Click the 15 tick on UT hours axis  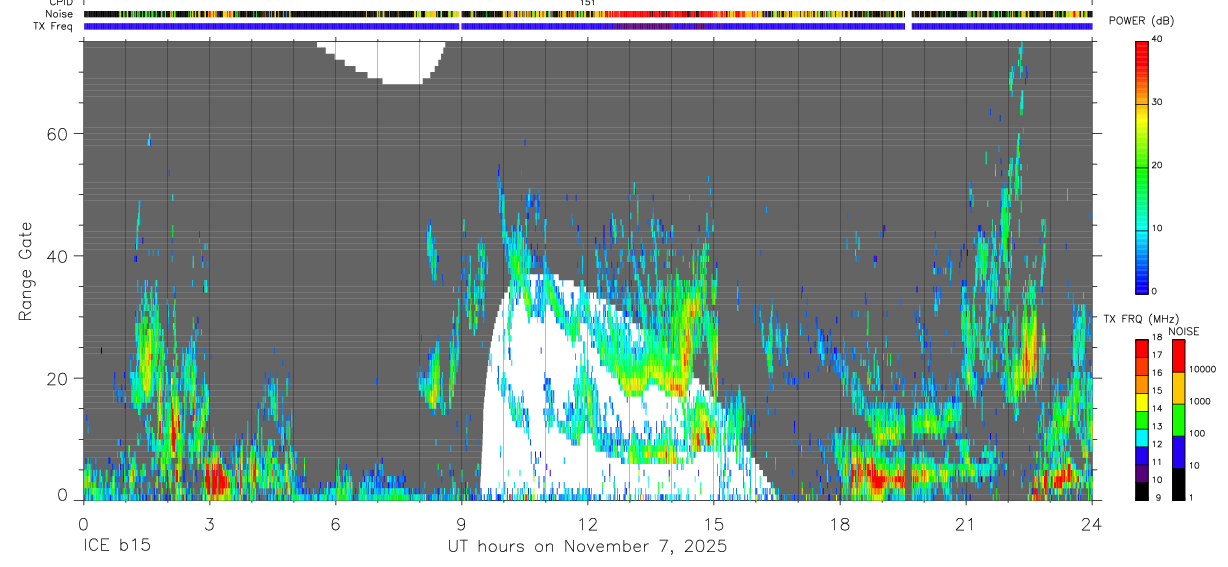(714, 524)
